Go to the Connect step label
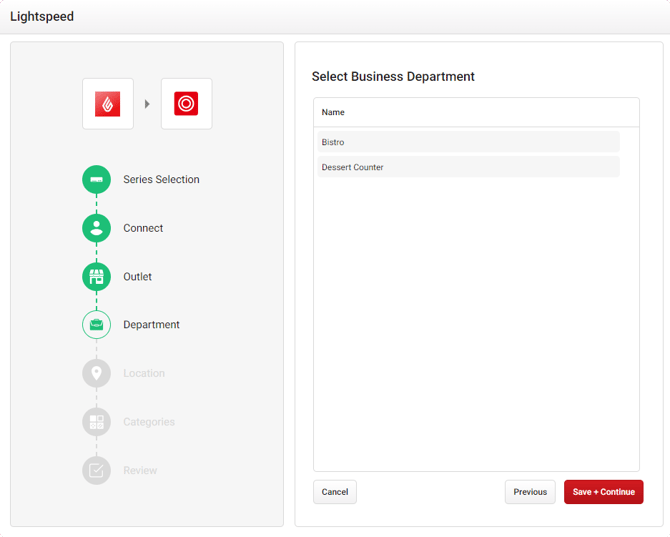 tap(143, 228)
